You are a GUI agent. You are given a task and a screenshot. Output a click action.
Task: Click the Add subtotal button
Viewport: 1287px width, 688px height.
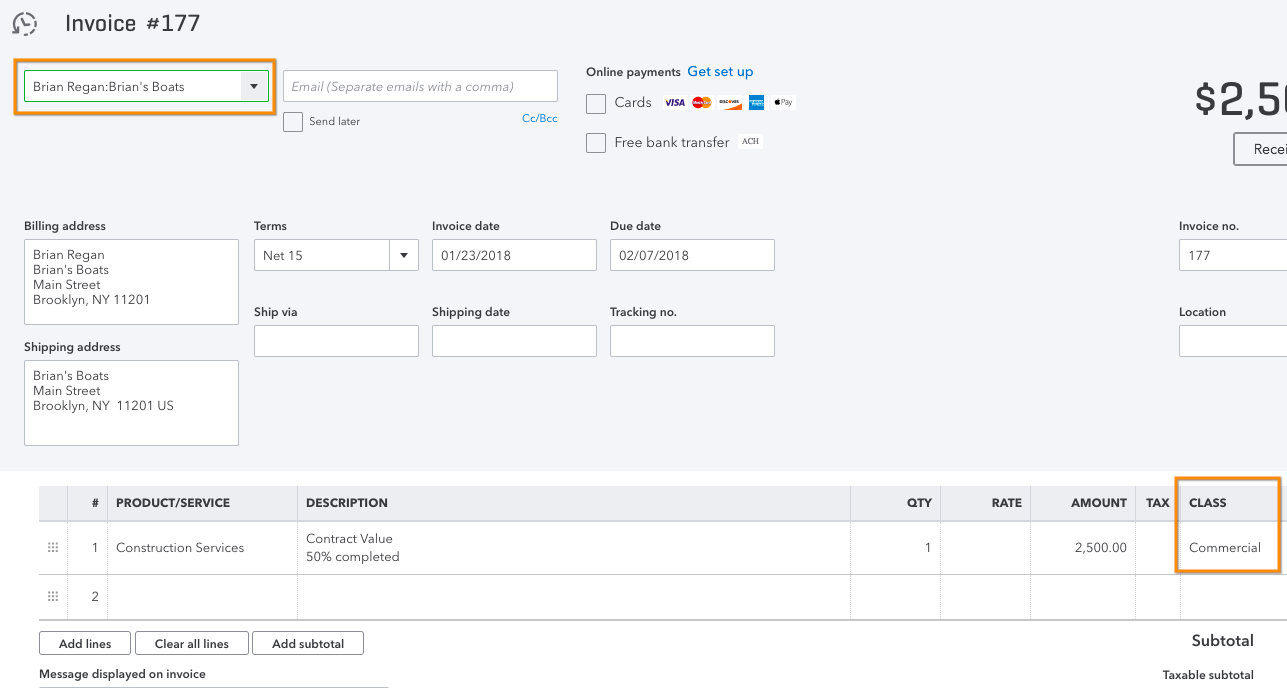tap(308, 643)
